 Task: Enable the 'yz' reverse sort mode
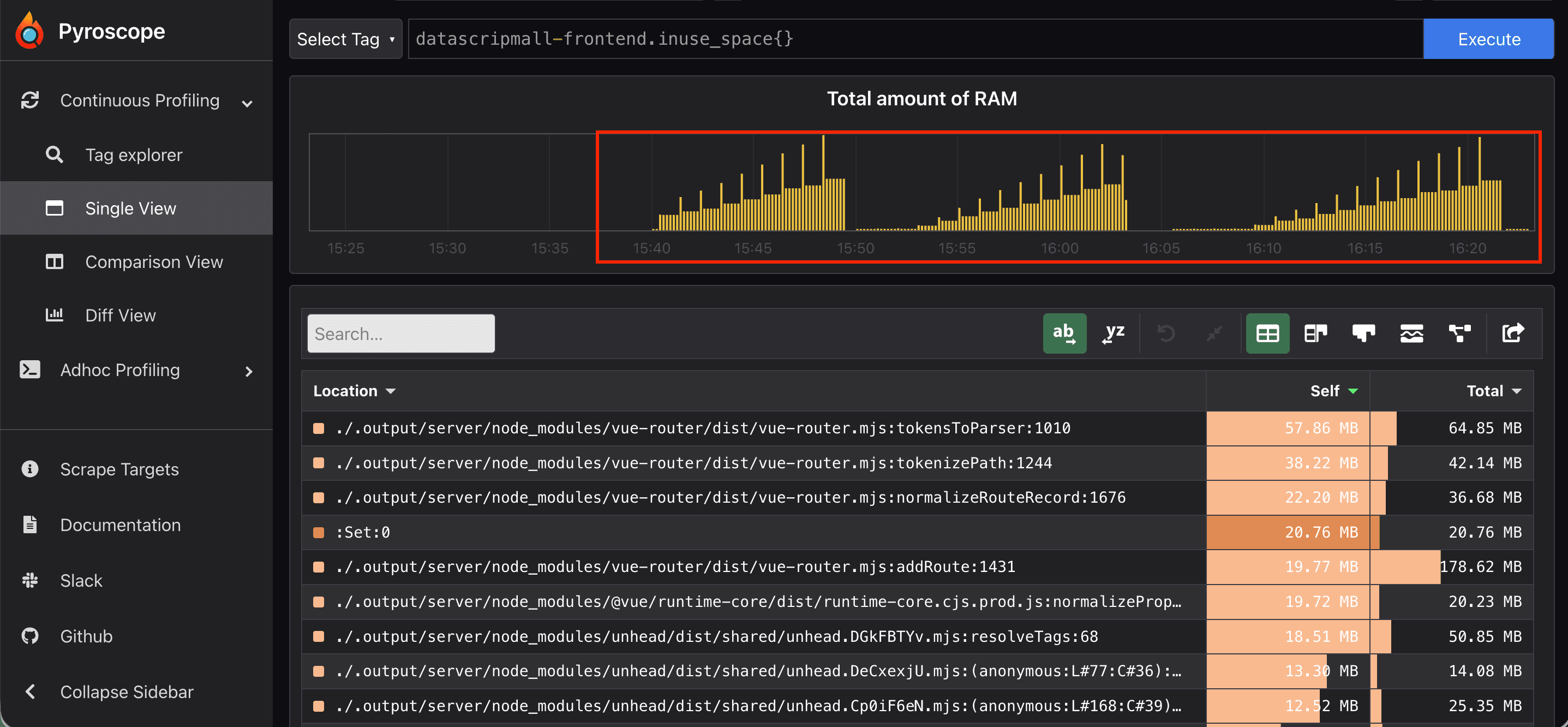tap(1114, 333)
